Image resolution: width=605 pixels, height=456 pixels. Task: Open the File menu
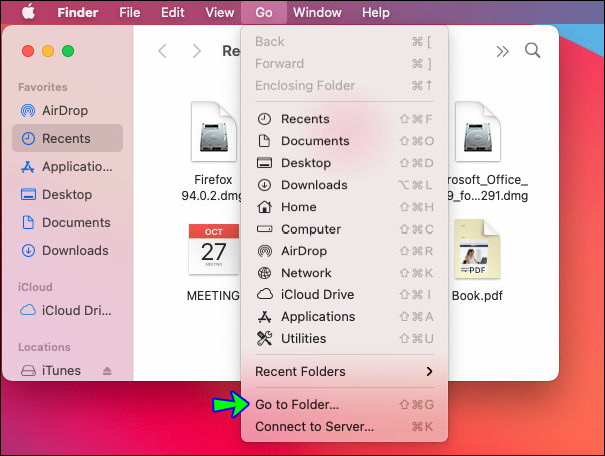129,12
